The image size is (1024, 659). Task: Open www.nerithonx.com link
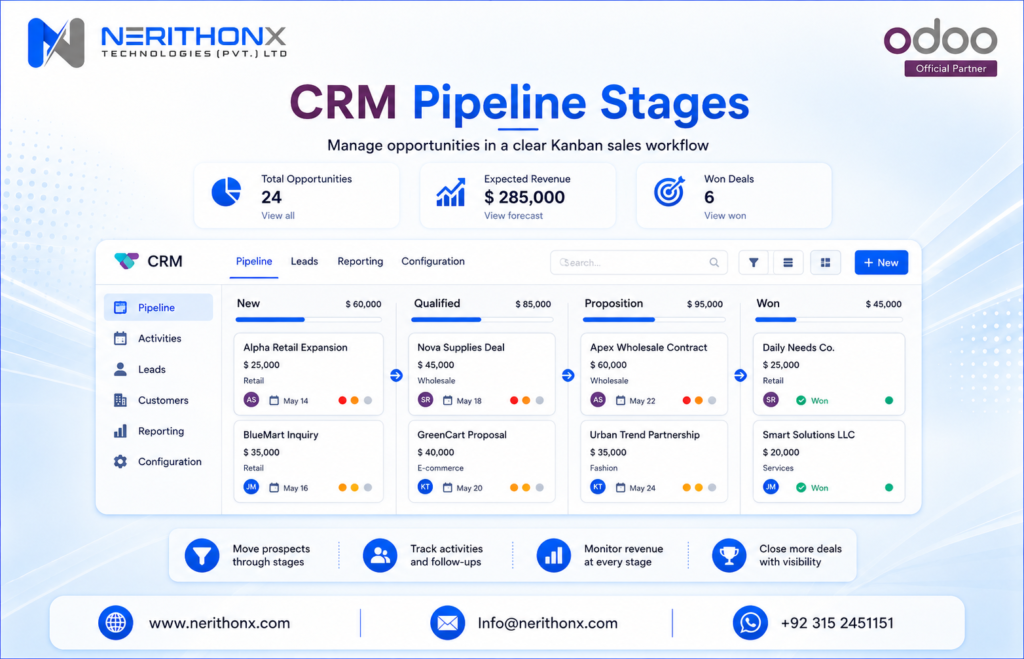pyautogui.click(x=219, y=623)
